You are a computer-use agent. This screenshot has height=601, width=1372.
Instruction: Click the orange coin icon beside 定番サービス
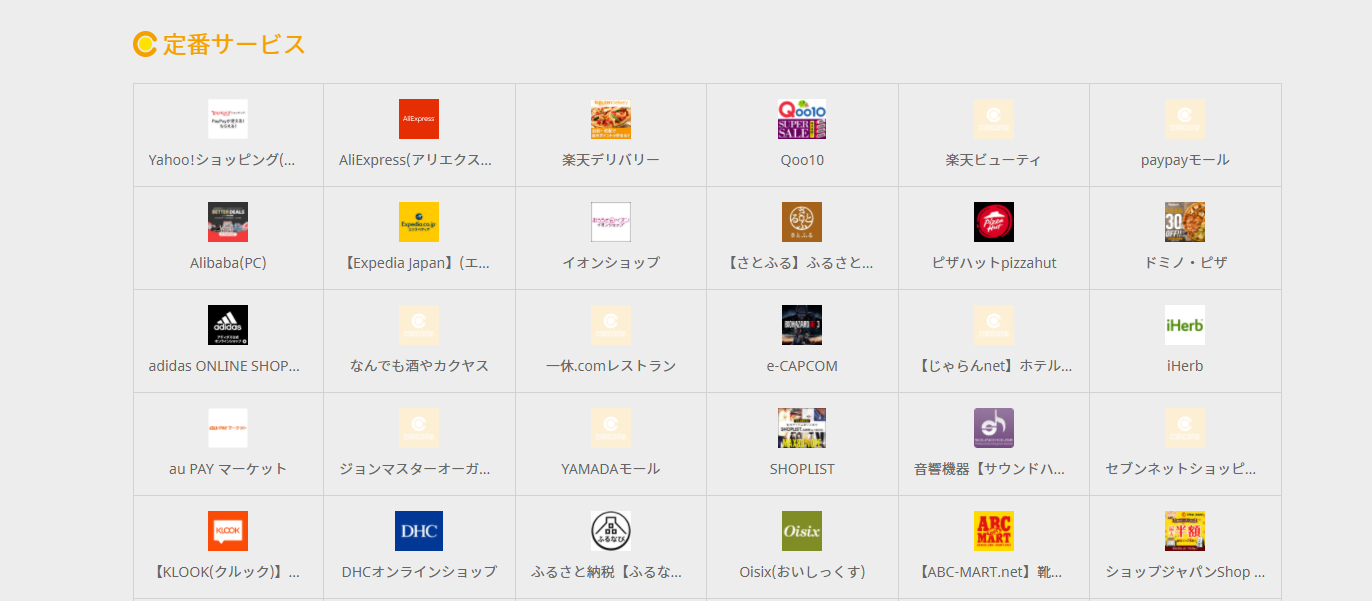(x=145, y=44)
